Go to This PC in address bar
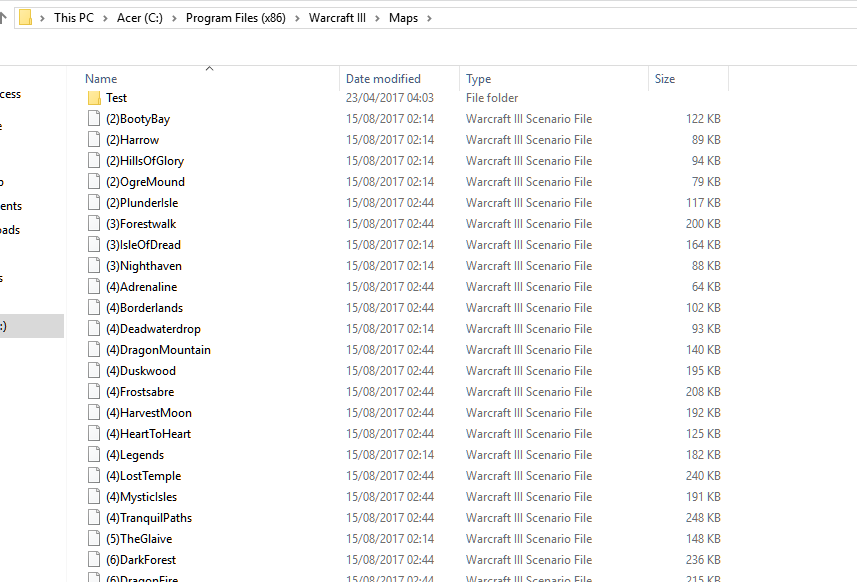The height and width of the screenshot is (582, 857). click(x=74, y=18)
